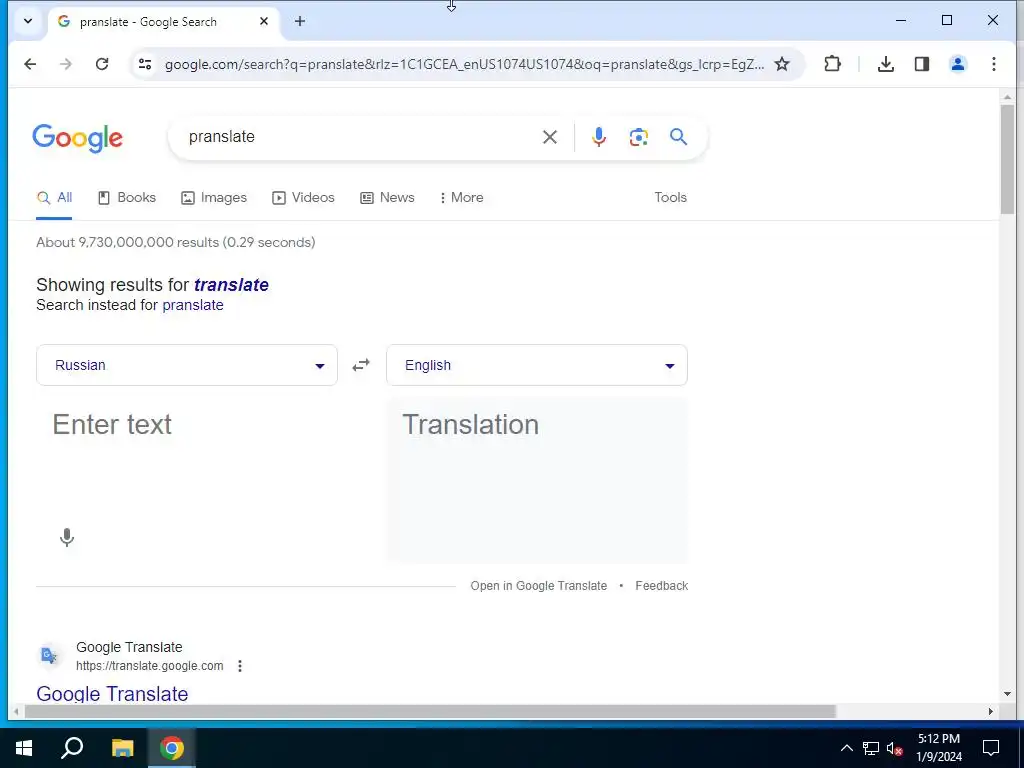Switch to the Images tab
Viewport: 1024px width, 768px height.
tap(214, 197)
